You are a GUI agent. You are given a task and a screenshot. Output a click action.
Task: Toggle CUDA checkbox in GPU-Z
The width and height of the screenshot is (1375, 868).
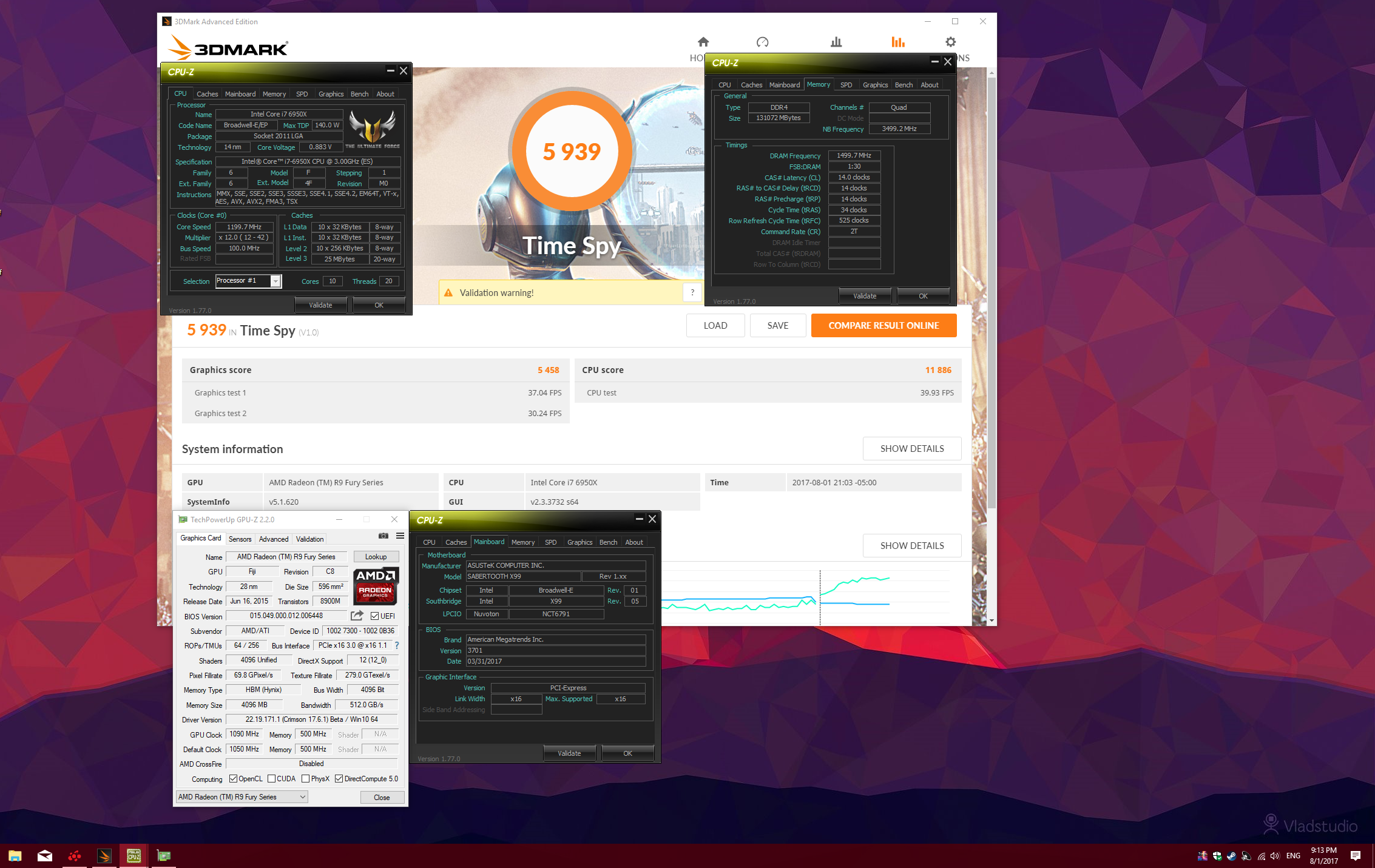pos(271,779)
